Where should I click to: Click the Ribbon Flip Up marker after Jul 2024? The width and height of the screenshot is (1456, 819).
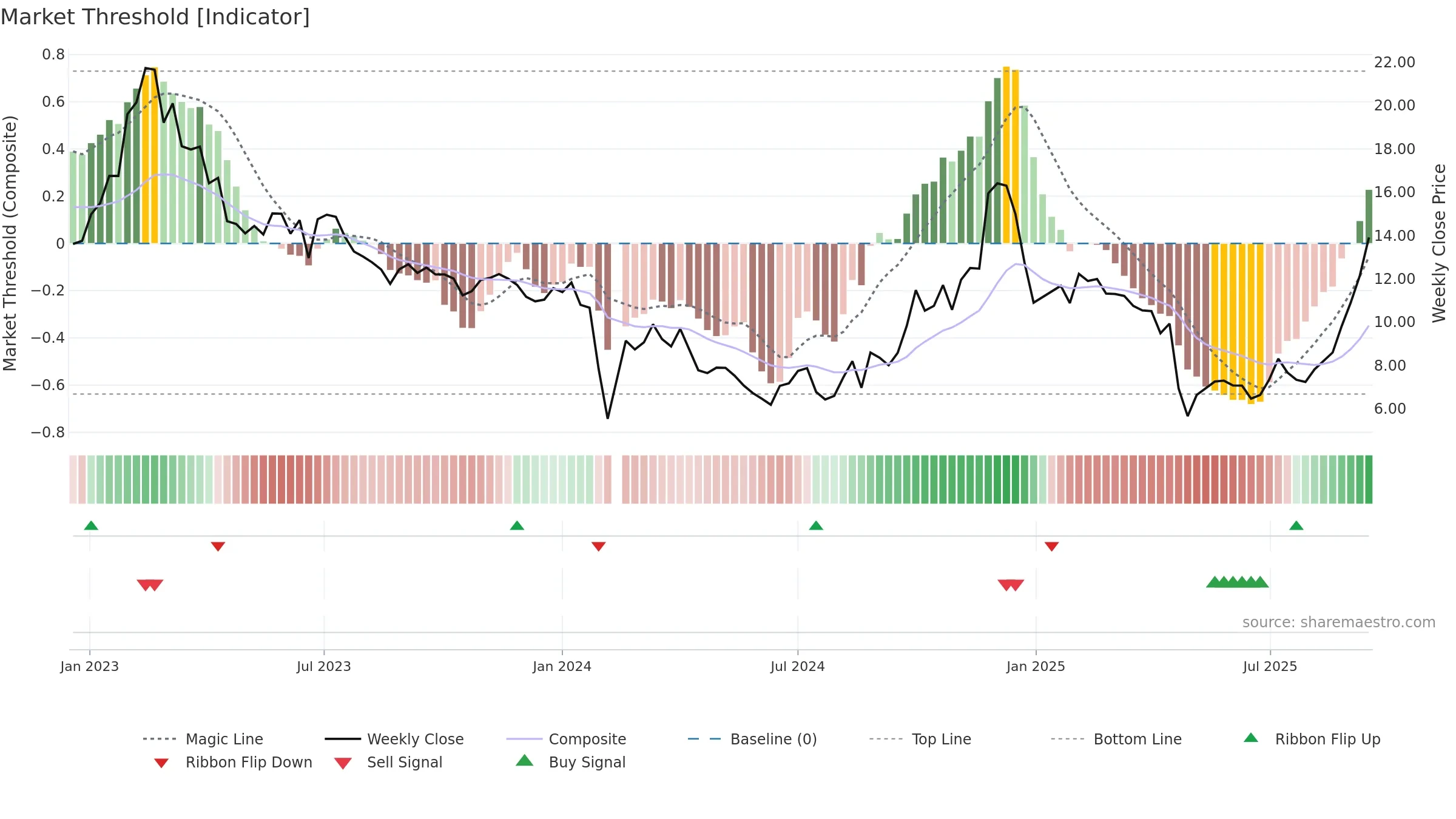(x=816, y=525)
